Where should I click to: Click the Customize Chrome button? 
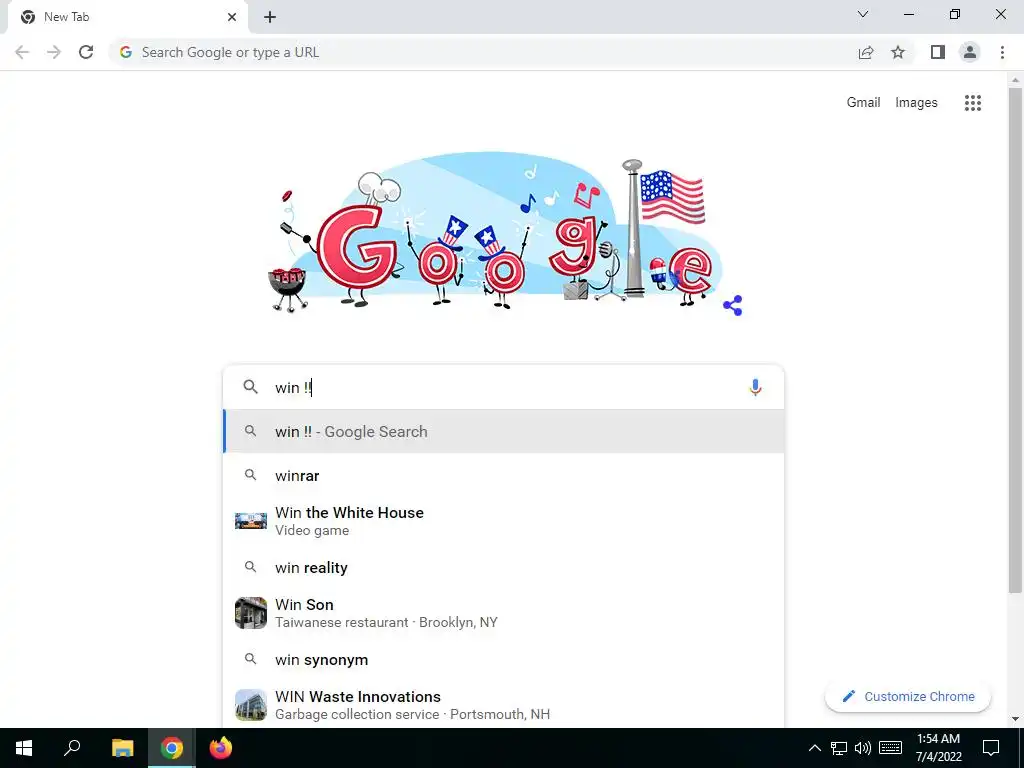click(x=908, y=696)
